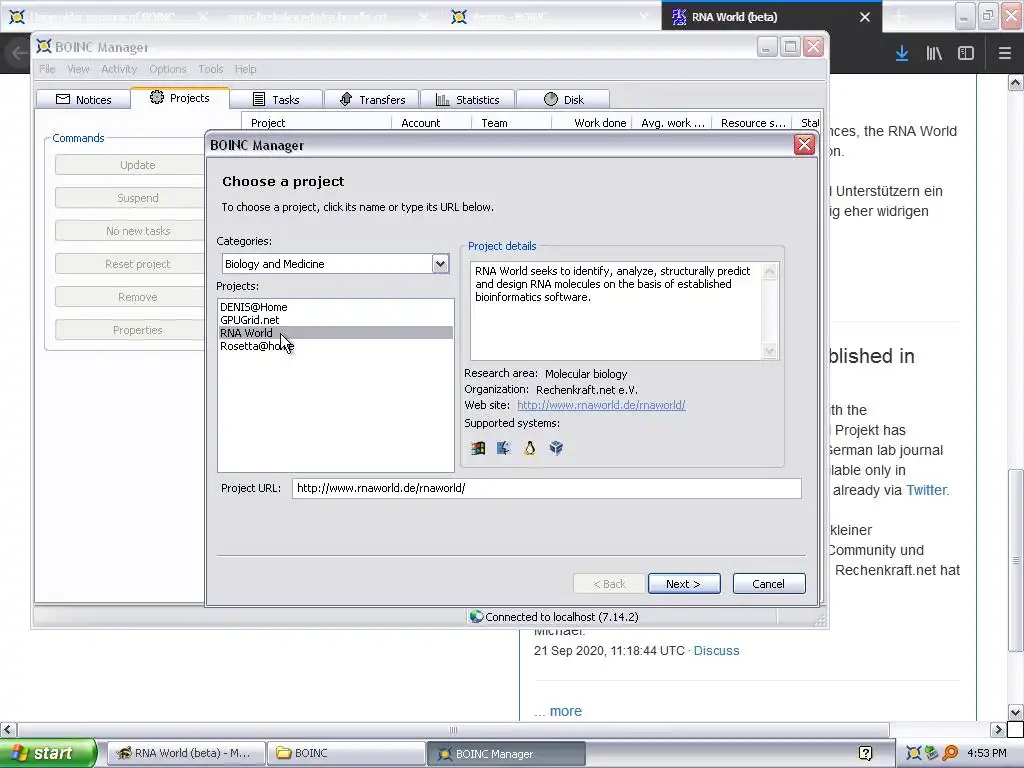Click the help question-mark tray icon
The image size is (1024, 768).
tap(865, 754)
